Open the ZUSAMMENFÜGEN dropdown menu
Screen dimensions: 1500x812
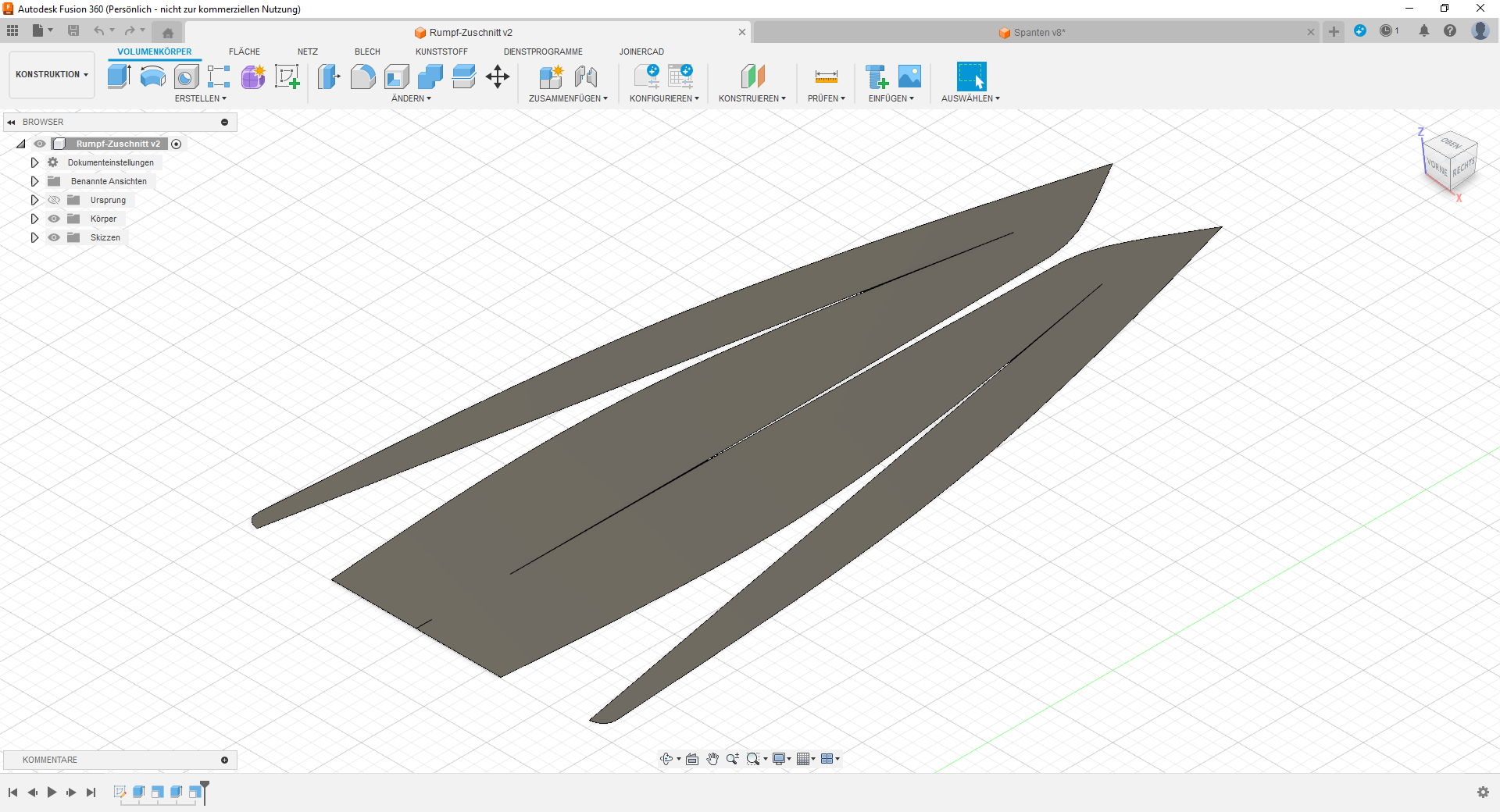coord(568,98)
